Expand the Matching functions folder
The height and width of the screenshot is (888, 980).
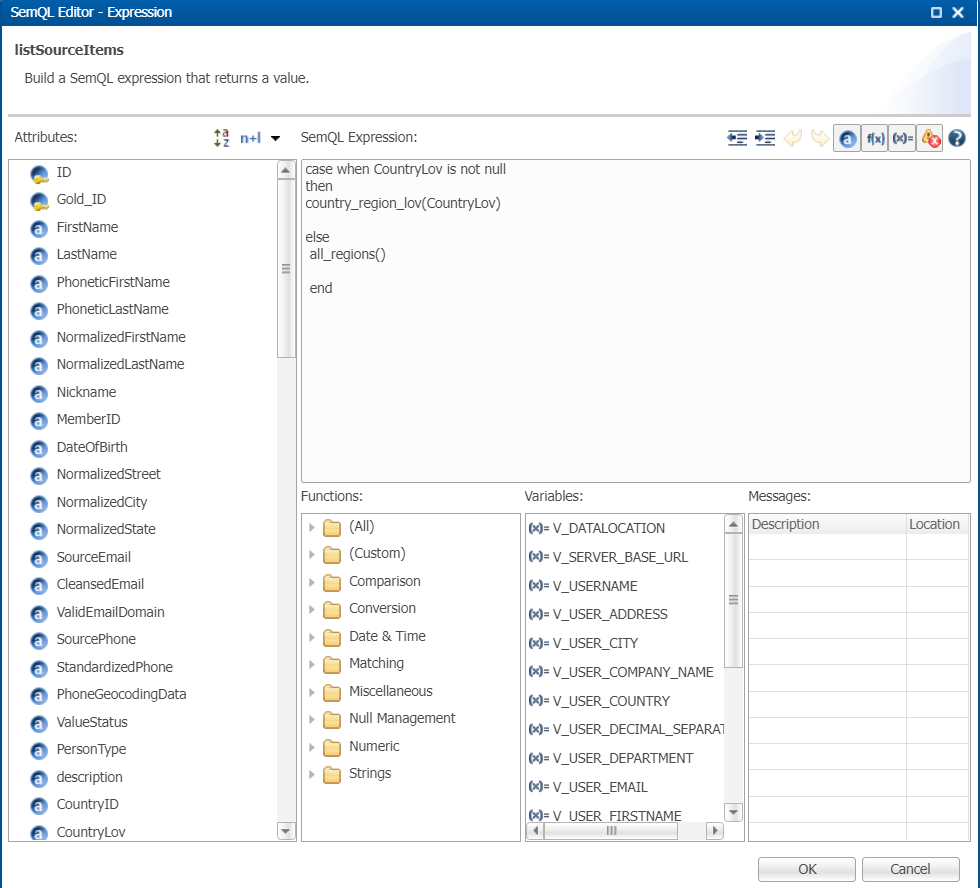[x=312, y=664]
